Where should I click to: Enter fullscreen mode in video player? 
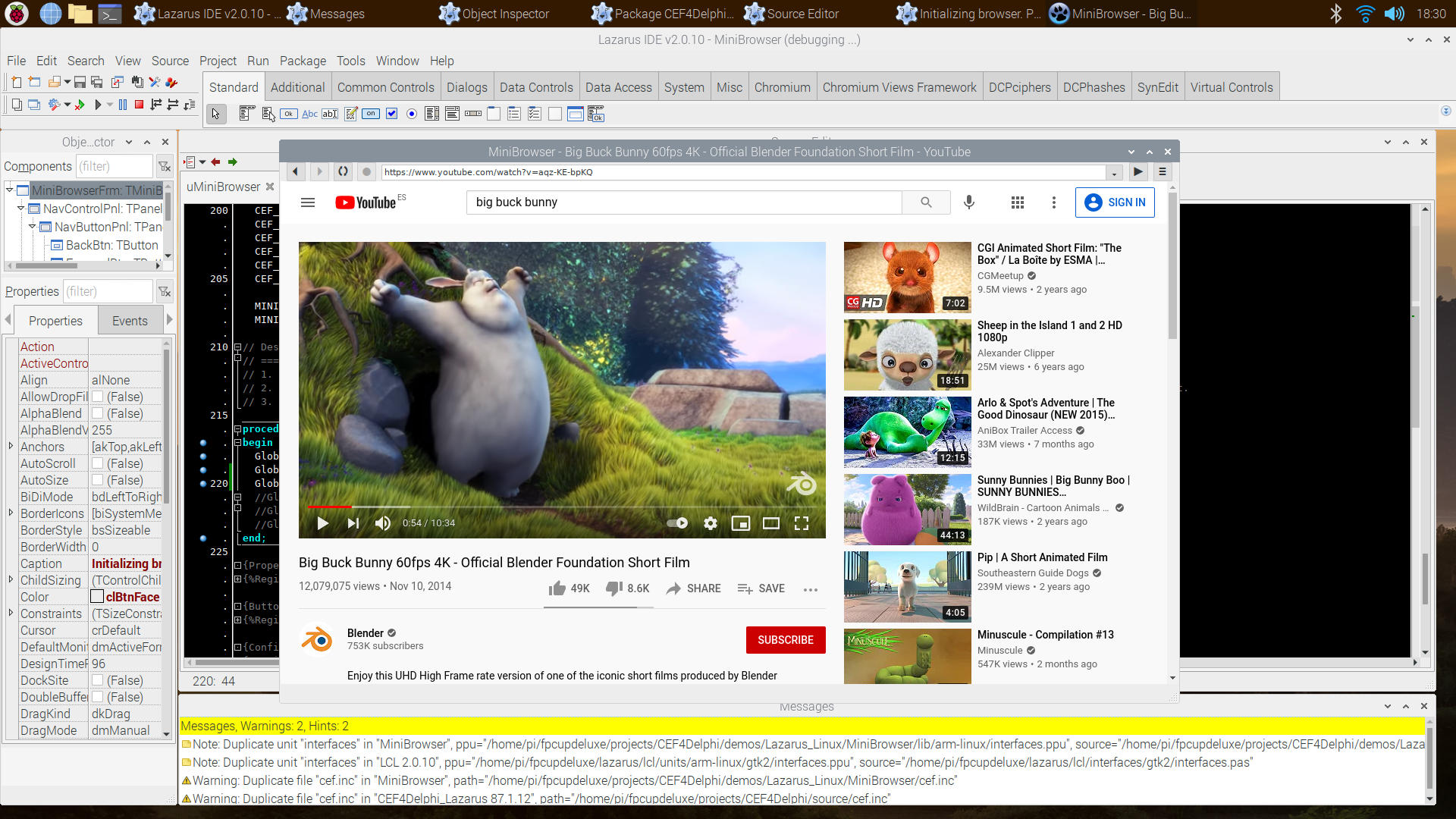802,523
